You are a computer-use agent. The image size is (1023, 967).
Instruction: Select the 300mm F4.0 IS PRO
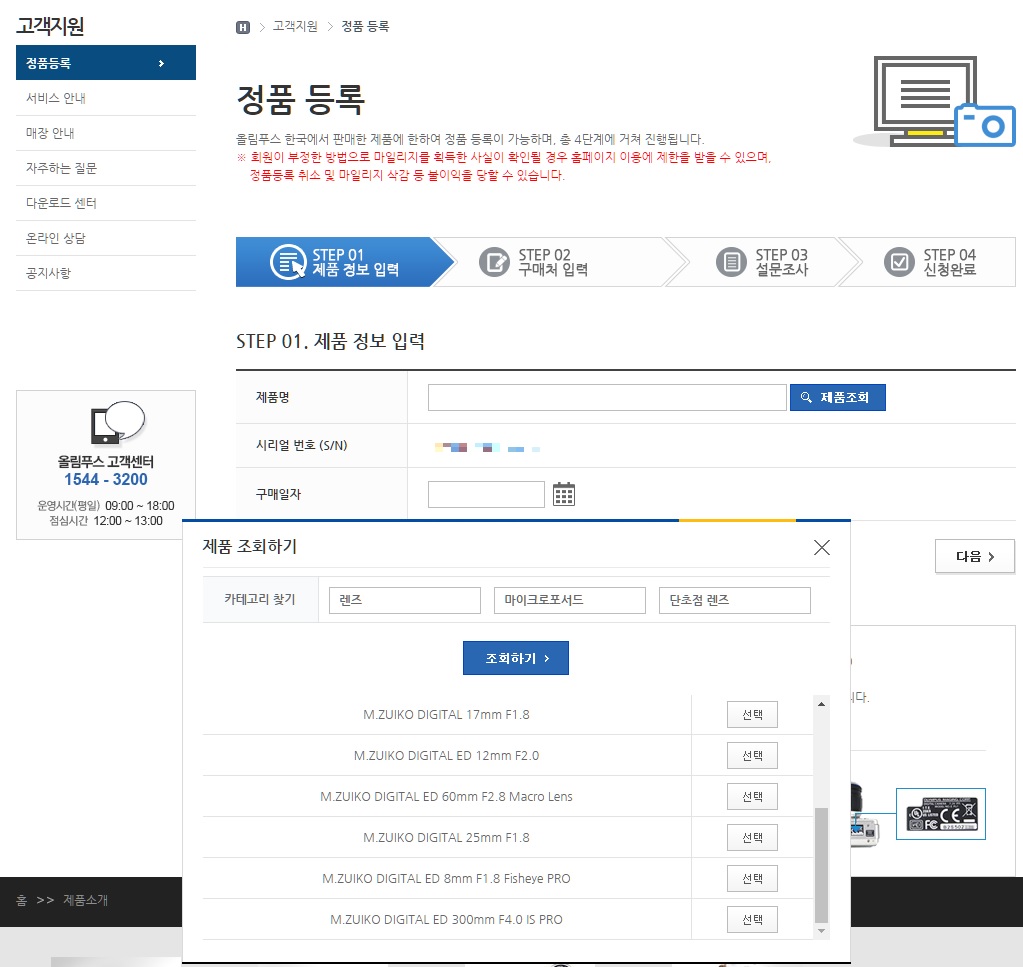tap(752, 920)
